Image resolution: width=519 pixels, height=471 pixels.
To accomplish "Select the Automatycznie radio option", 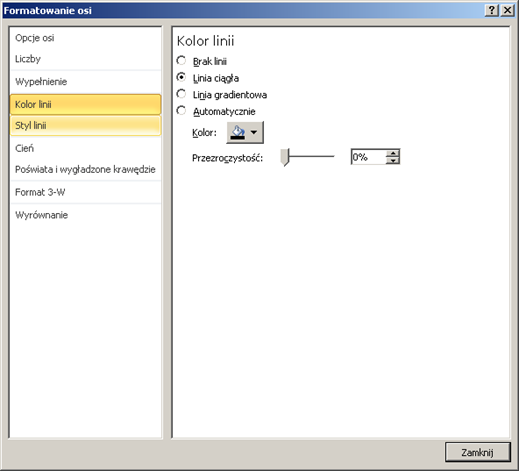I will [x=181, y=111].
